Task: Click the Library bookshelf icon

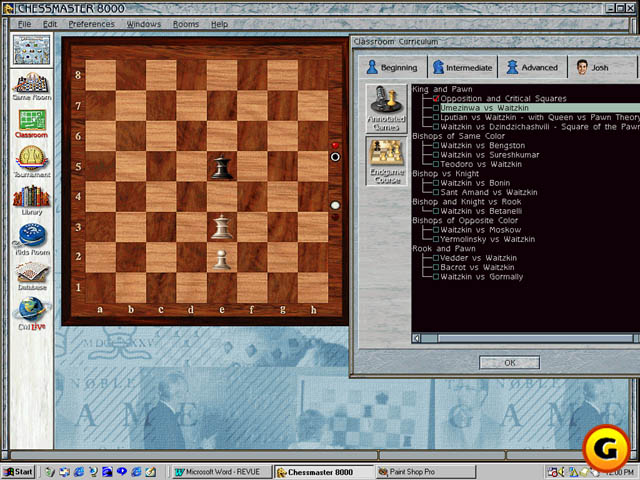Action: 32,196
